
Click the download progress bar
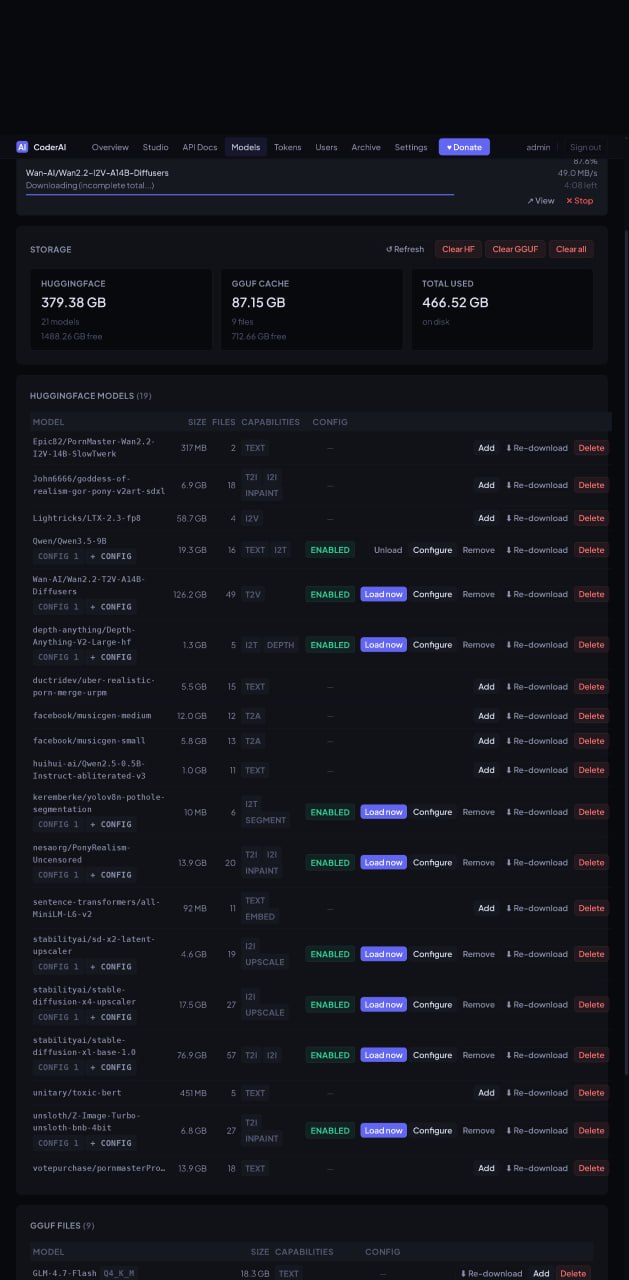(x=240, y=194)
